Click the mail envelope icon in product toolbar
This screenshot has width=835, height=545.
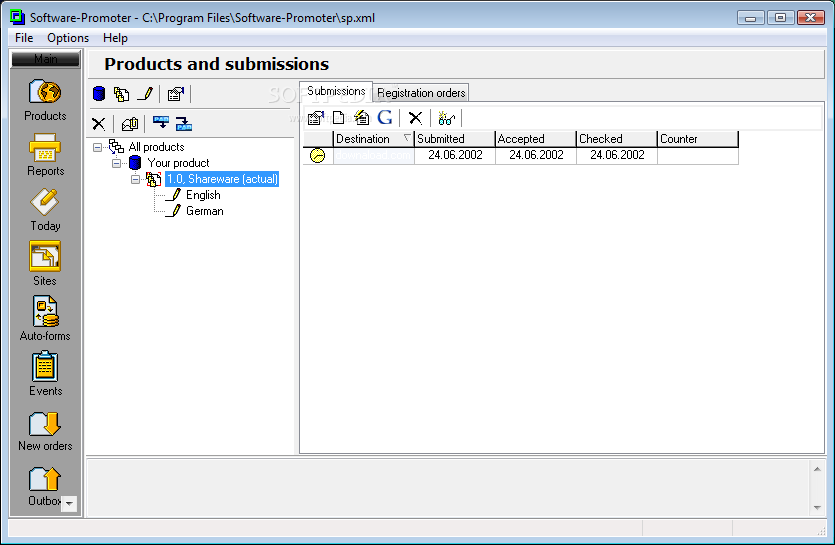[130, 124]
